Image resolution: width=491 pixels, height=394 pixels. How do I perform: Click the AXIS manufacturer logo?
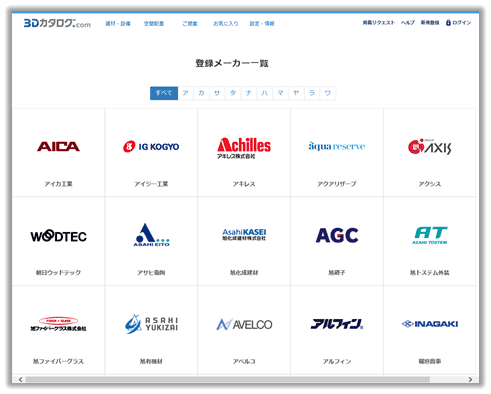430,146
